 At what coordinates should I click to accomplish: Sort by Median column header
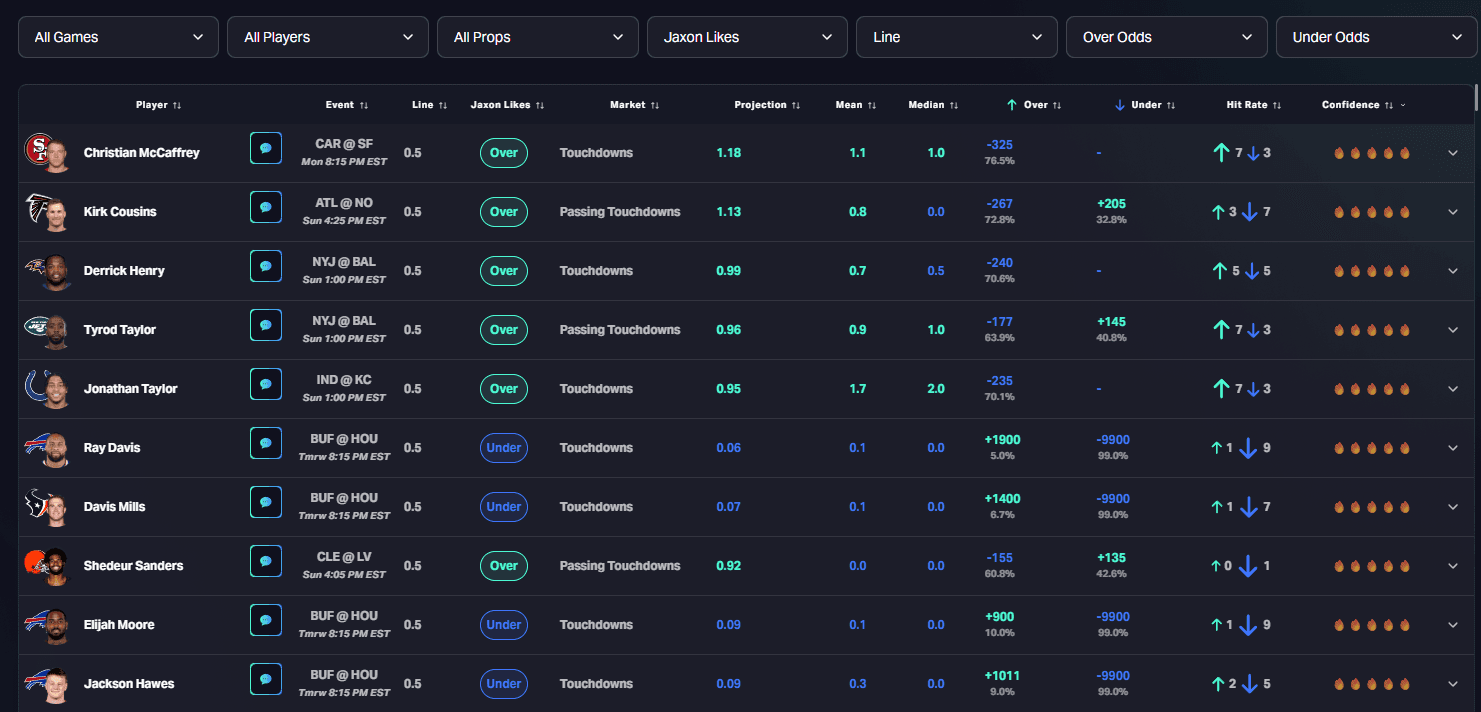click(934, 105)
